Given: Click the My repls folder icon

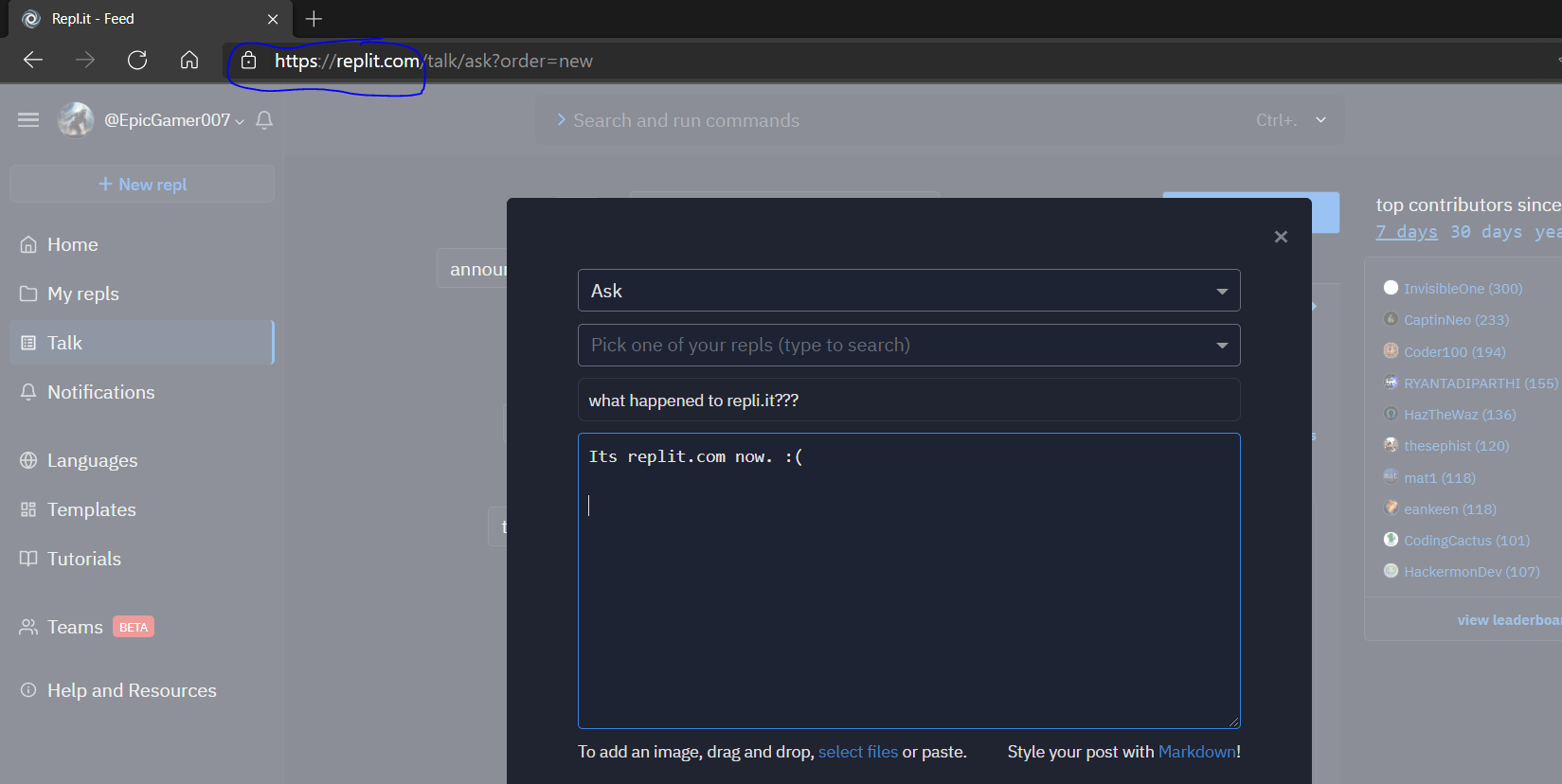Looking at the screenshot, I should pos(28,294).
